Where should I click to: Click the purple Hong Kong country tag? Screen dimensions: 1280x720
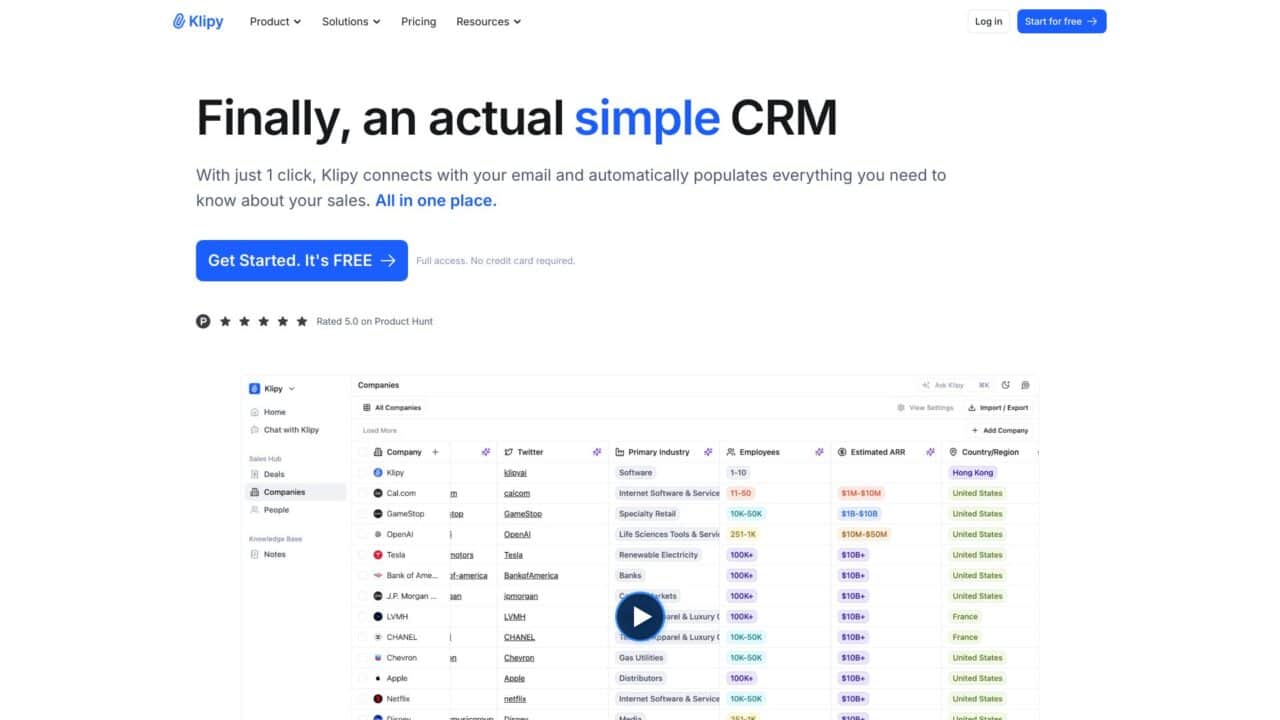pyautogui.click(x=972, y=473)
